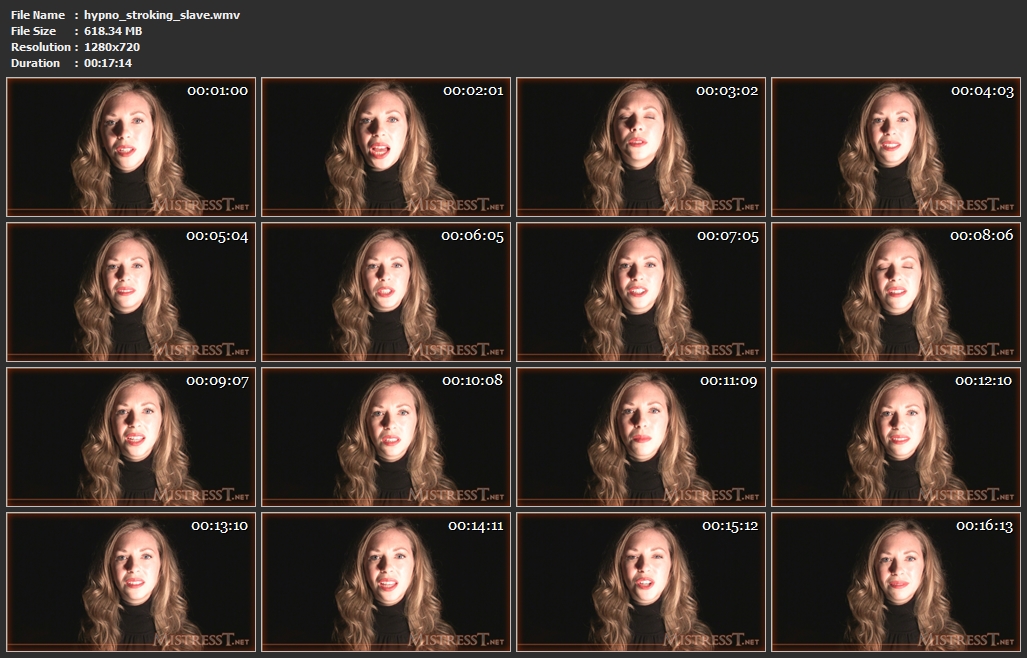Open the frame at 00:07:05

(641, 292)
